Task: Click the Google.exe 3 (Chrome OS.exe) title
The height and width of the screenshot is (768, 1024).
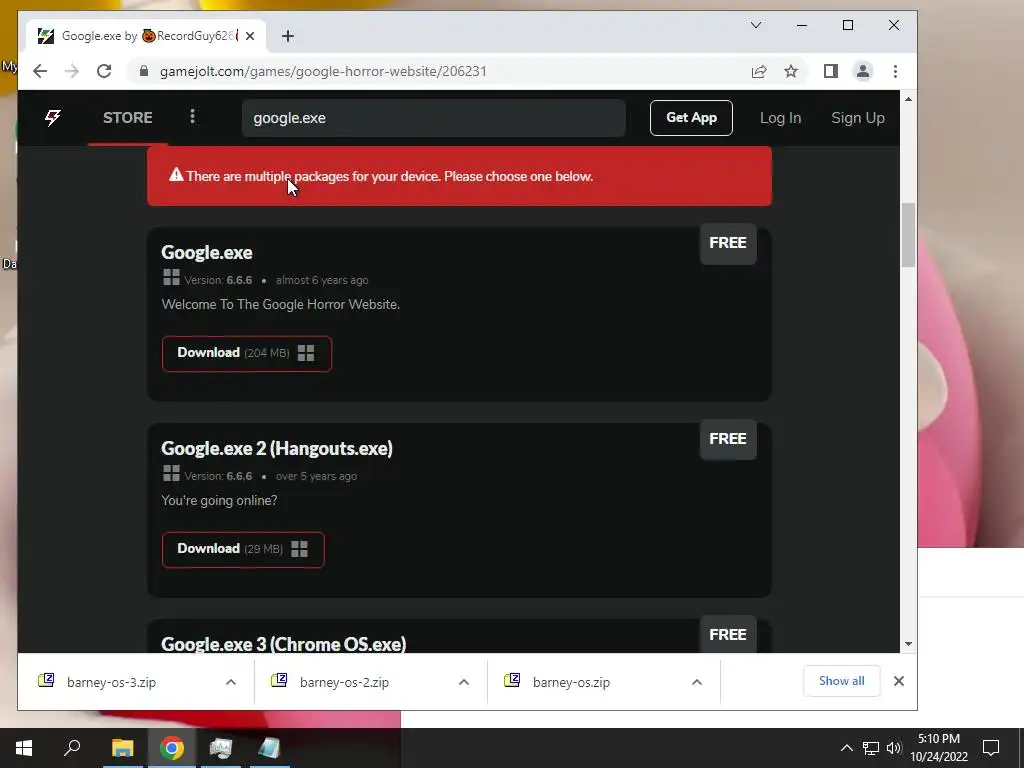Action: click(x=283, y=644)
